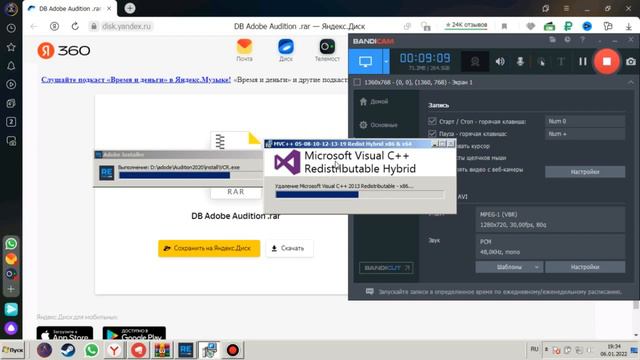Open the browser hamburger menu
Screen dimensions: 640x360
tap(566, 8)
